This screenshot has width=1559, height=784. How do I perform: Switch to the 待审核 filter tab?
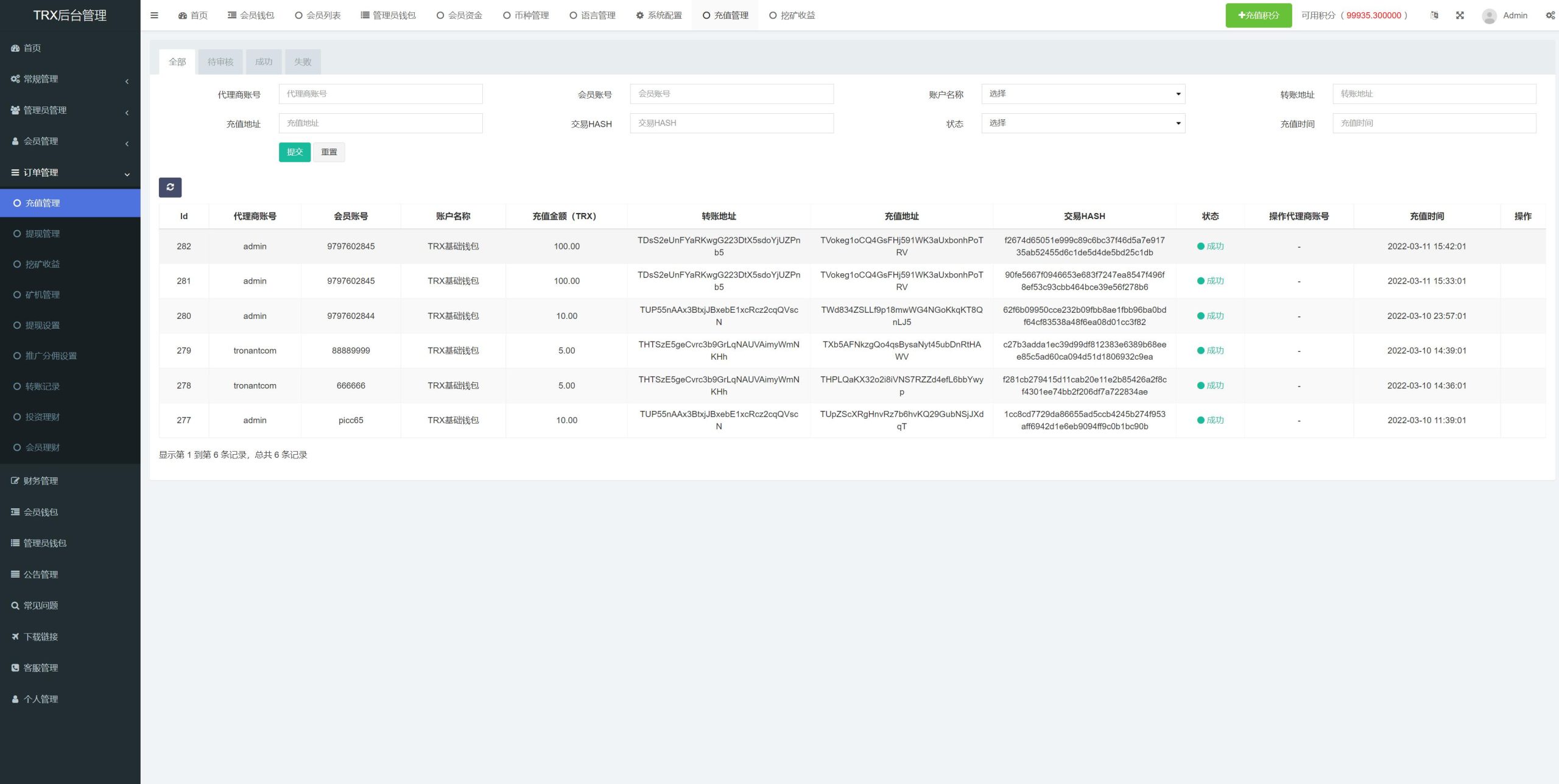point(220,62)
